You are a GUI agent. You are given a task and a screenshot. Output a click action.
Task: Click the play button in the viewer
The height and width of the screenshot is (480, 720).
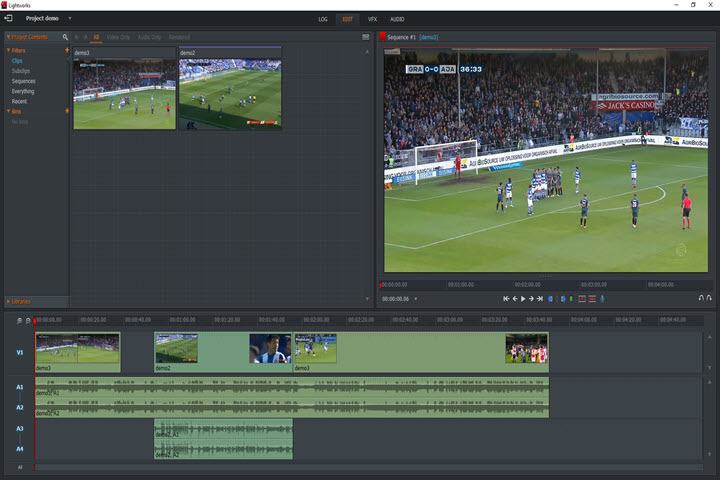pos(522,299)
